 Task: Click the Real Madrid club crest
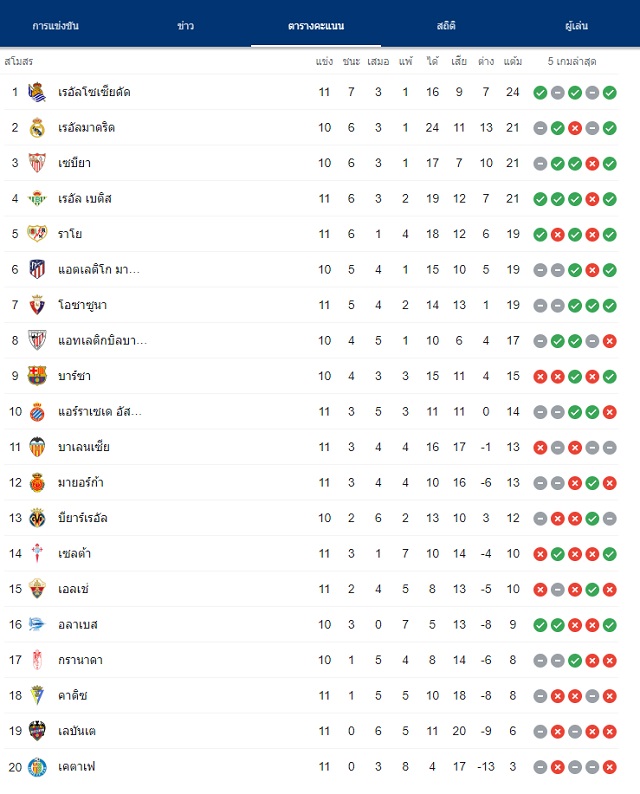(37, 128)
